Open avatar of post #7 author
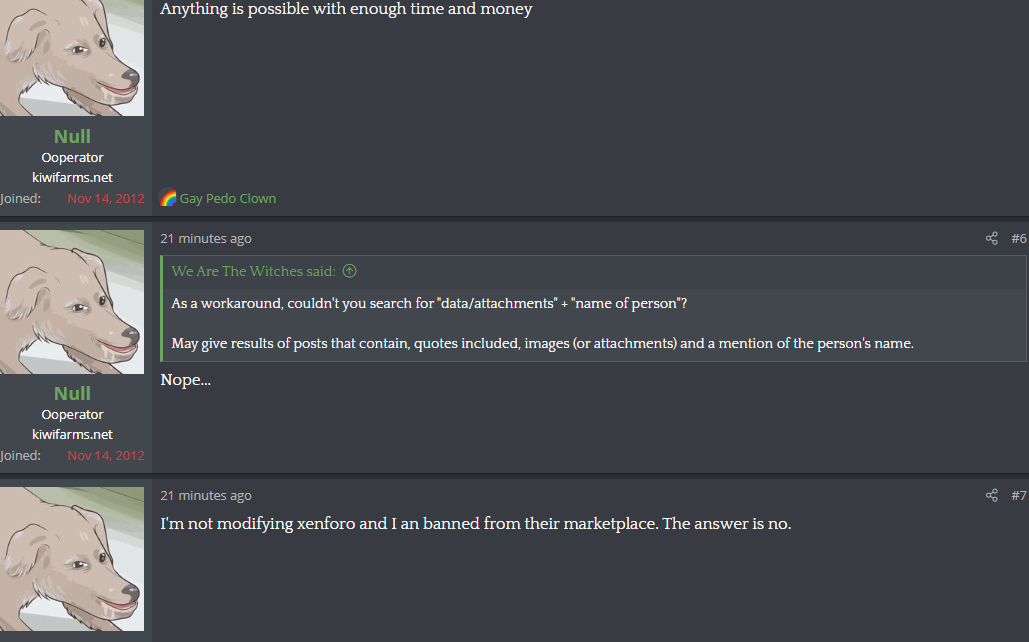The width and height of the screenshot is (1029, 642). 72,559
